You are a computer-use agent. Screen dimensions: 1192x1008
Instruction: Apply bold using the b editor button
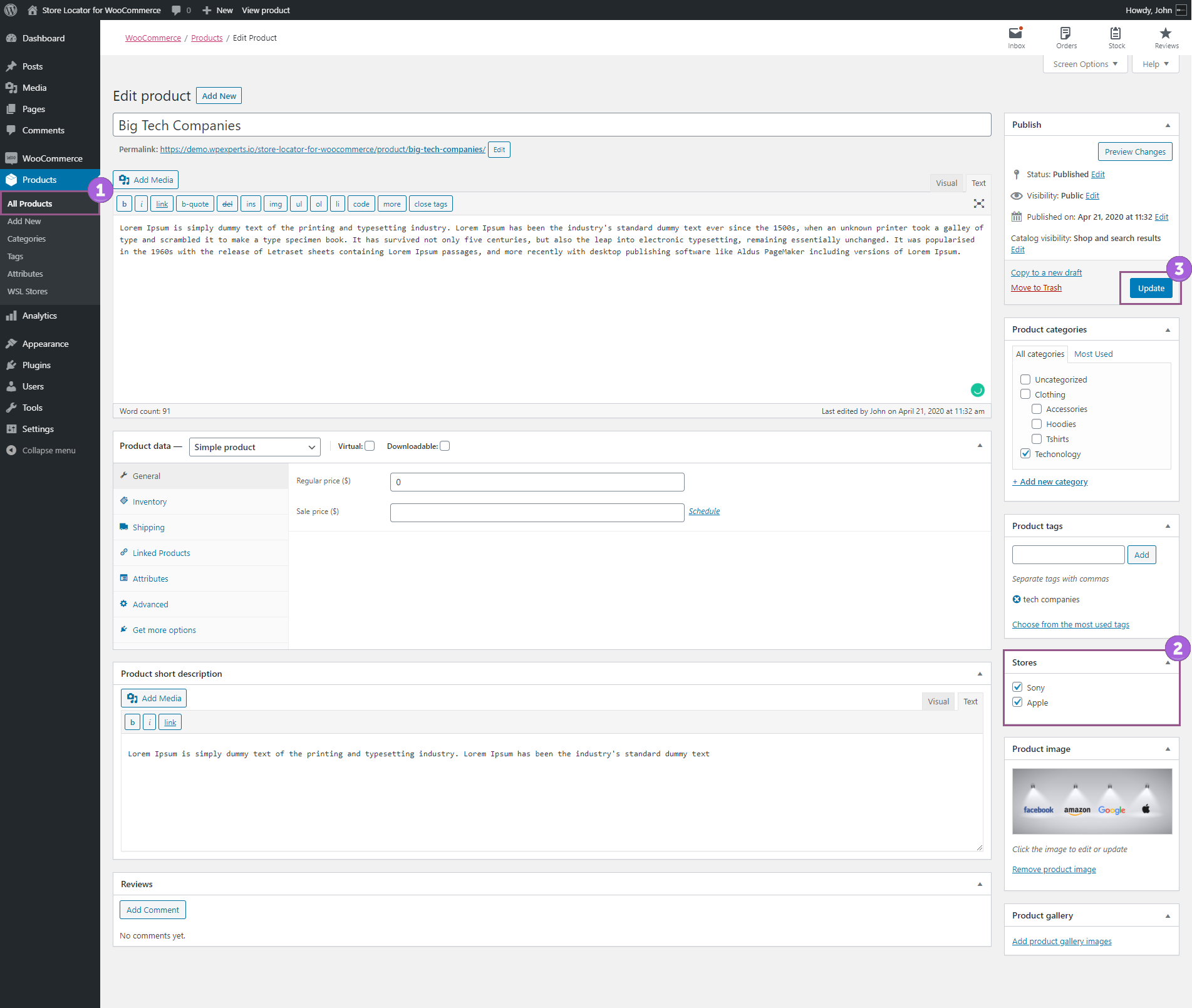[x=124, y=203]
